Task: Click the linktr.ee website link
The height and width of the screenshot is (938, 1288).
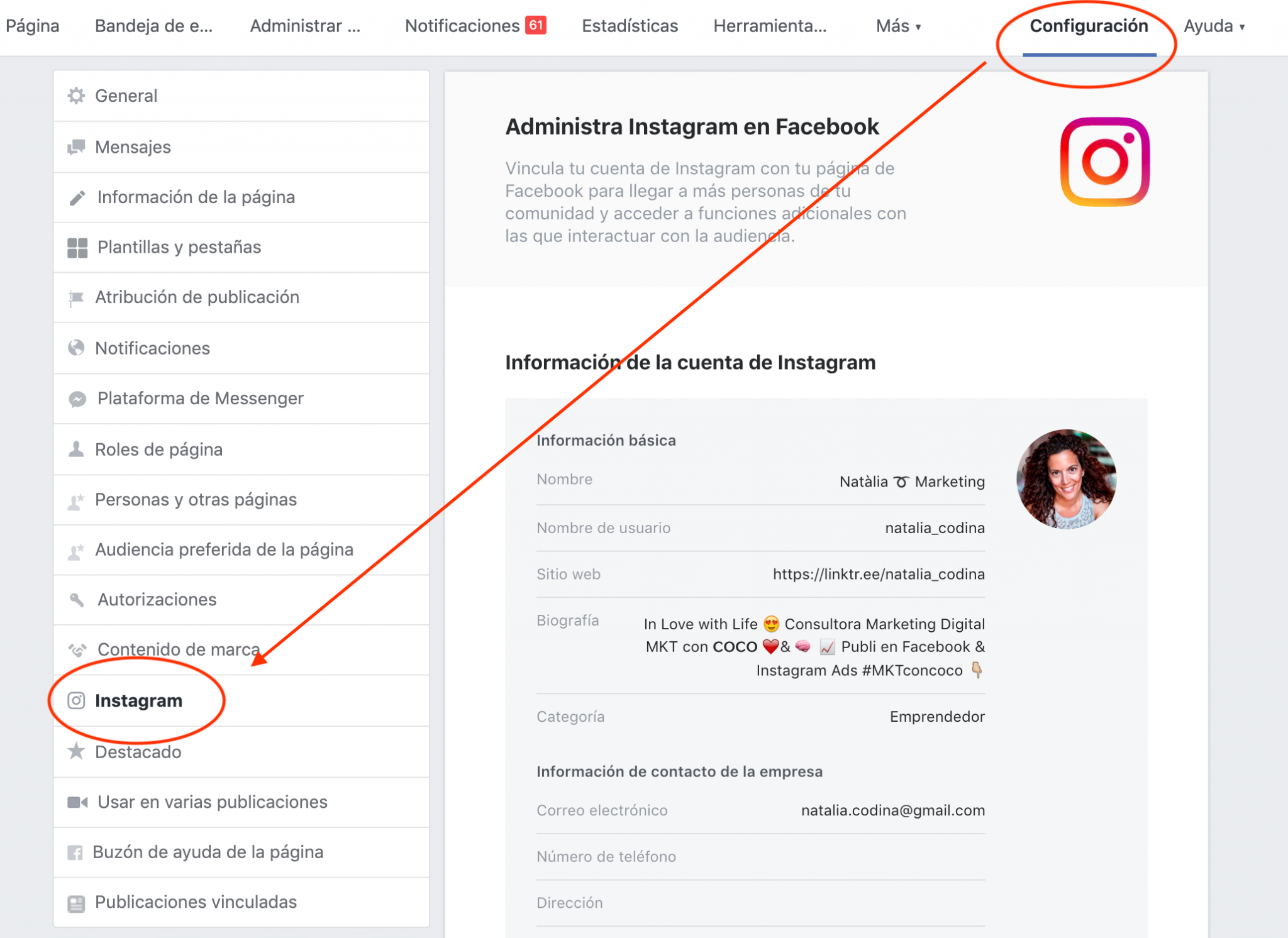Action: [x=878, y=574]
